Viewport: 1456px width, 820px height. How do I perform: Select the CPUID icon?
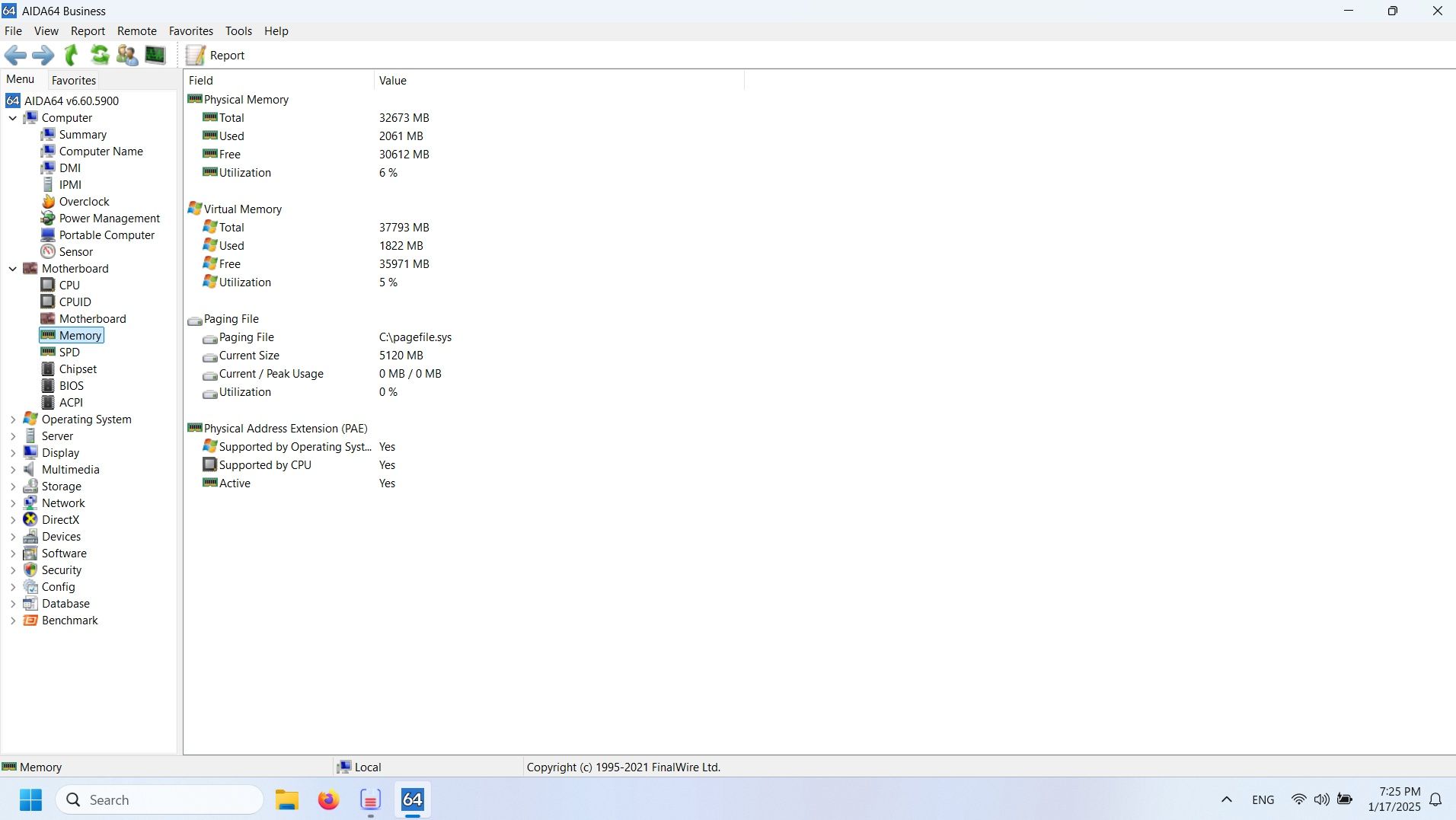click(x=48, y=302)
